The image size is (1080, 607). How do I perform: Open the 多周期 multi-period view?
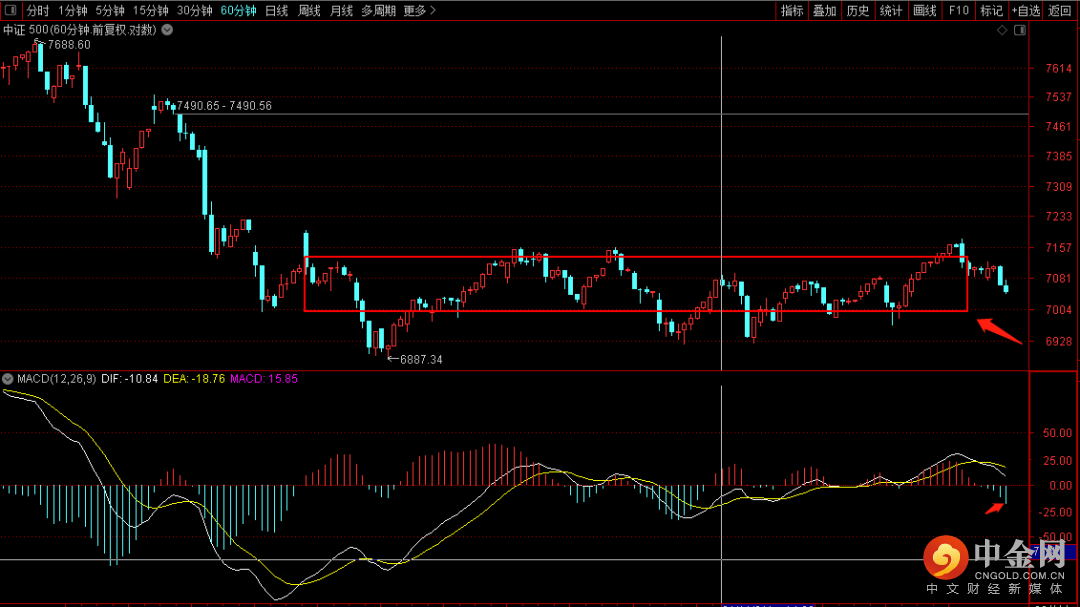[x=379, y=11]
